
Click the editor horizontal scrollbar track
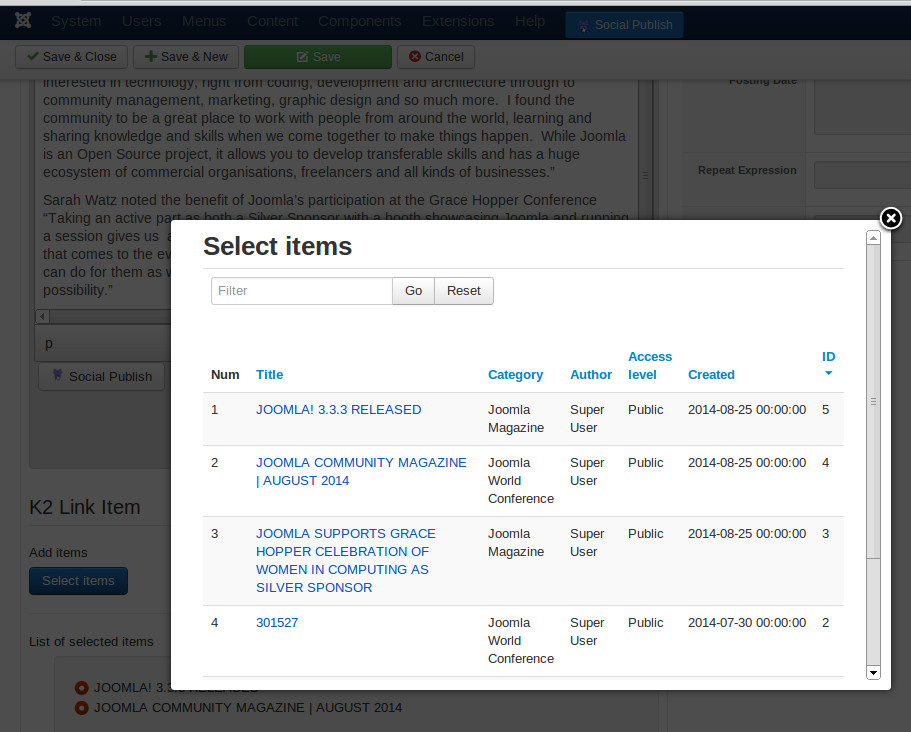(109, 317)
